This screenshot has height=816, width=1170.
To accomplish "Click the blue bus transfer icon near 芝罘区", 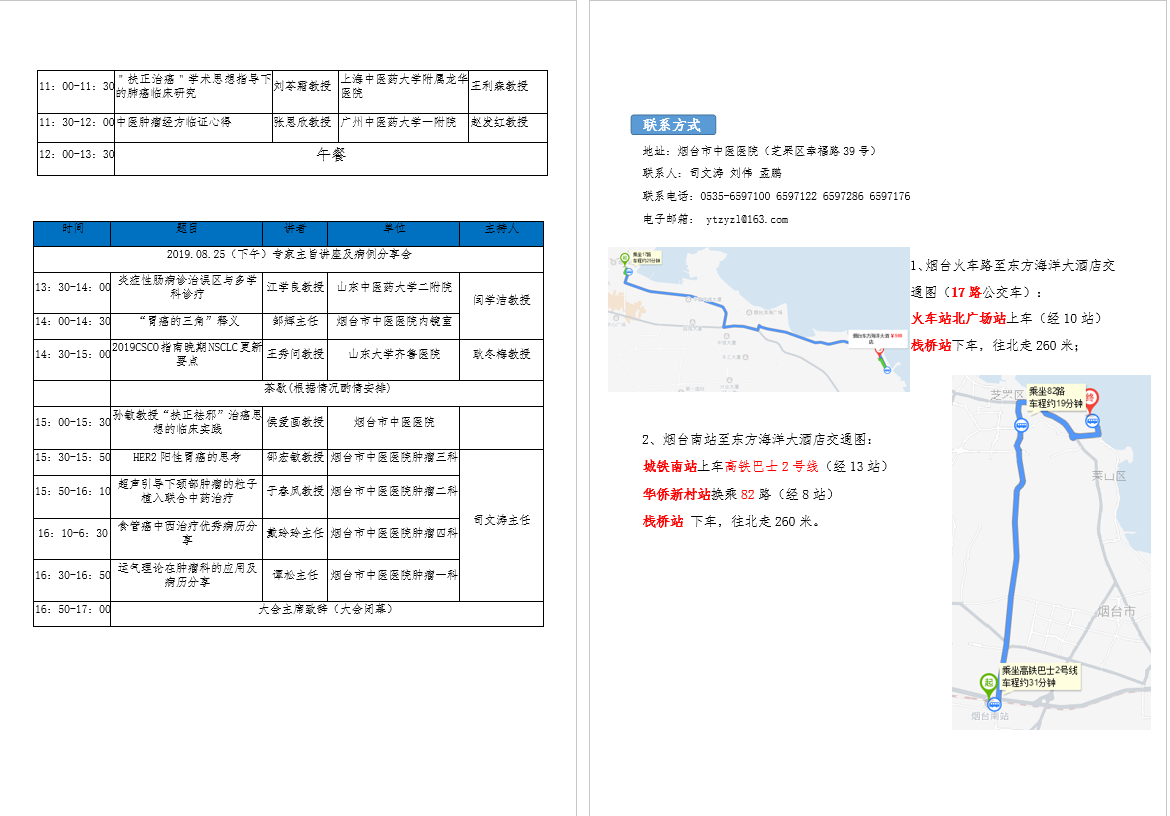I will tap(1021, 424).
